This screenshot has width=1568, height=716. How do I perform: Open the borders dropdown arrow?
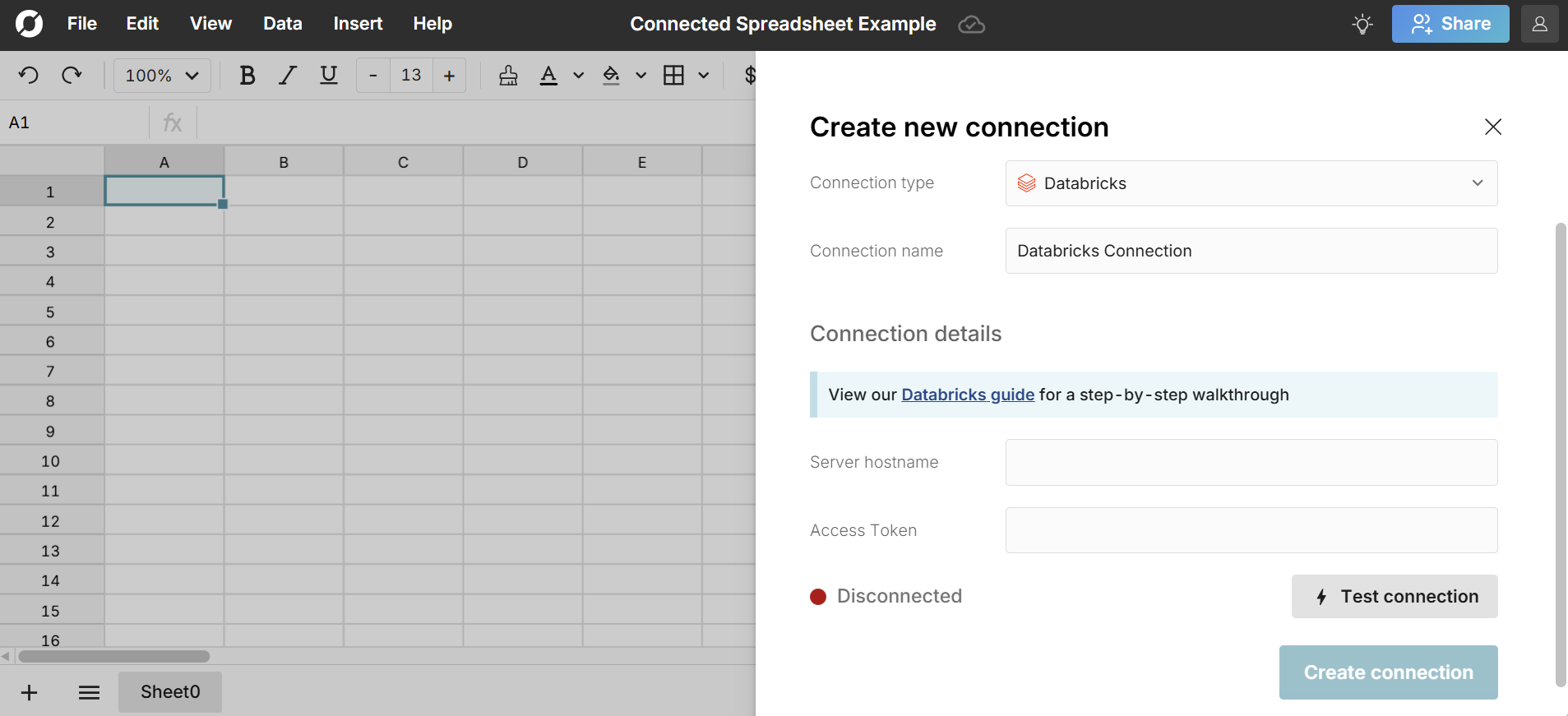pyautogui.click(x=704, y=76)
